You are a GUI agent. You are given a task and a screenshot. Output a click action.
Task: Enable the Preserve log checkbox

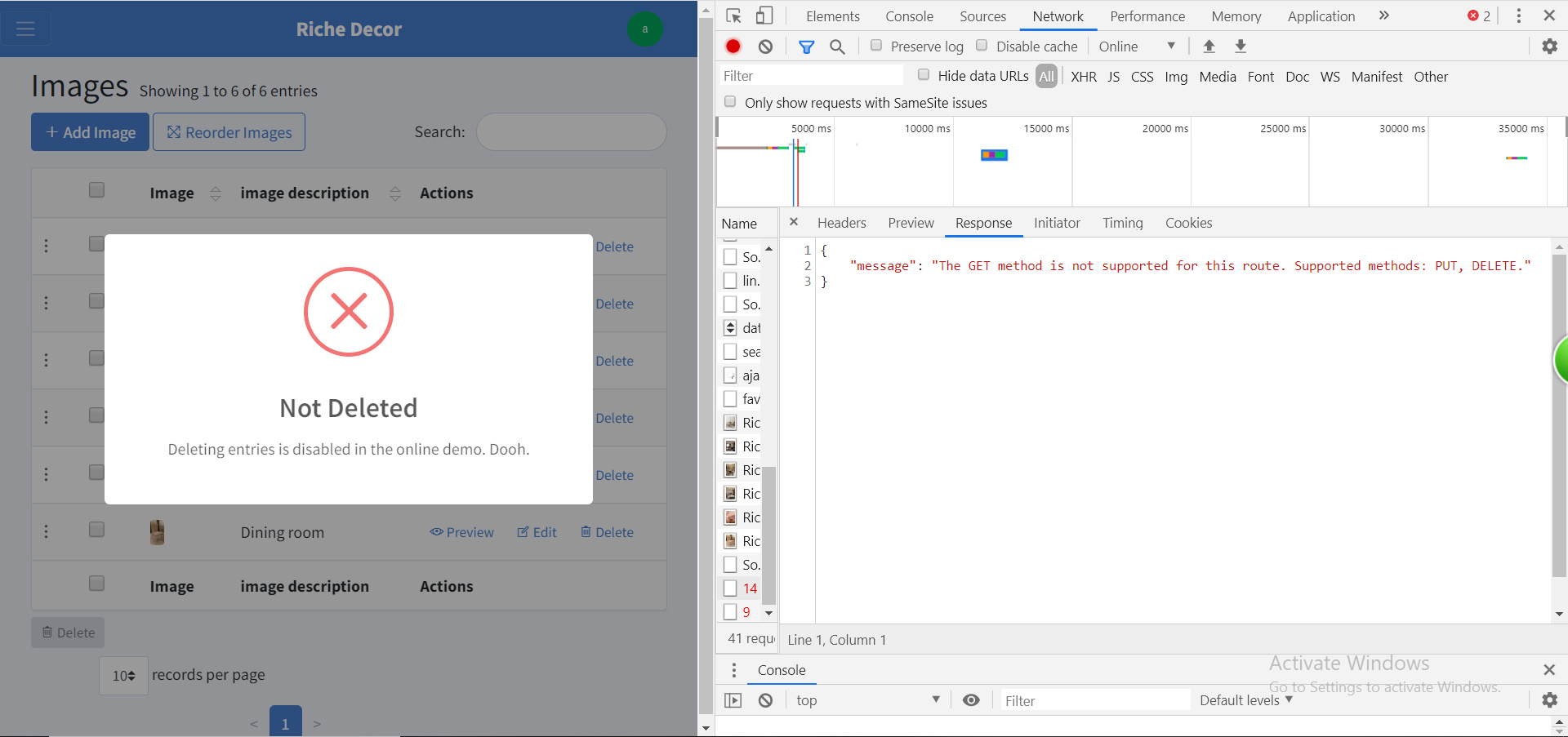click(x=876, y=46)
